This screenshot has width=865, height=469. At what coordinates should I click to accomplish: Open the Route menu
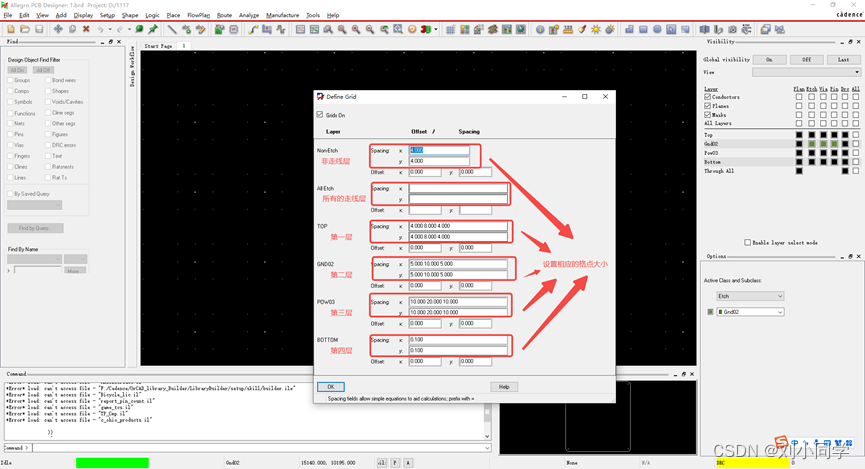[x=224, y=15]
